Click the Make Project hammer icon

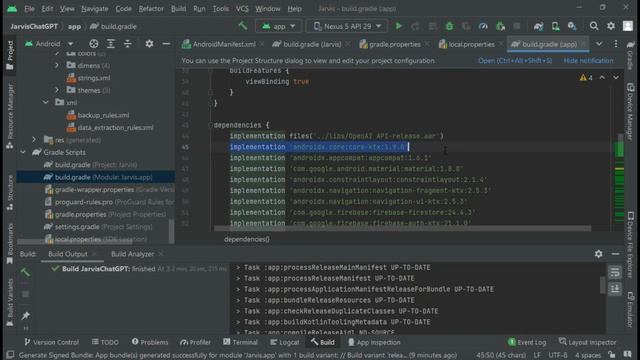[243, 26]
